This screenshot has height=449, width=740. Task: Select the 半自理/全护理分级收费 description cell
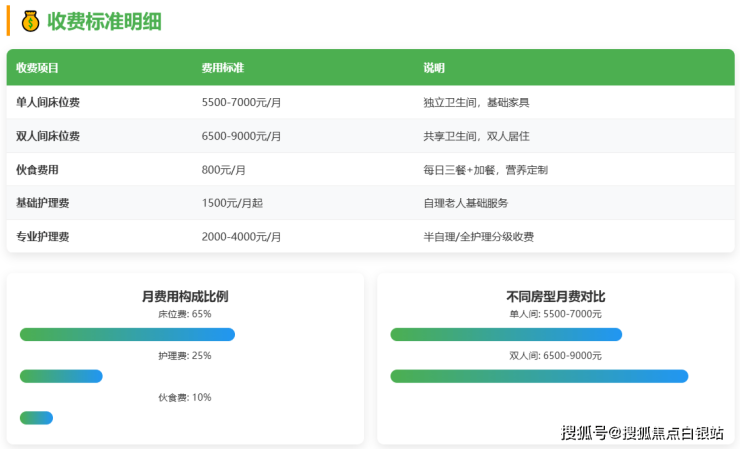[478, 237]
